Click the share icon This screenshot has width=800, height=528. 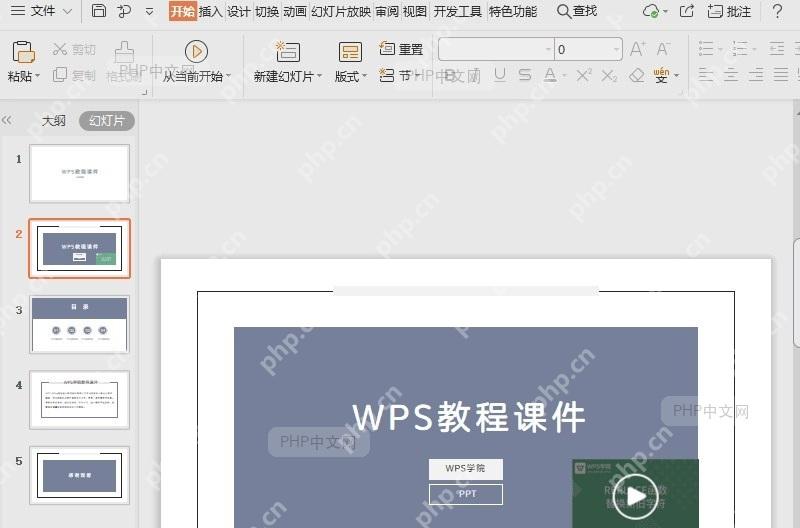click(x=687, y=11)
